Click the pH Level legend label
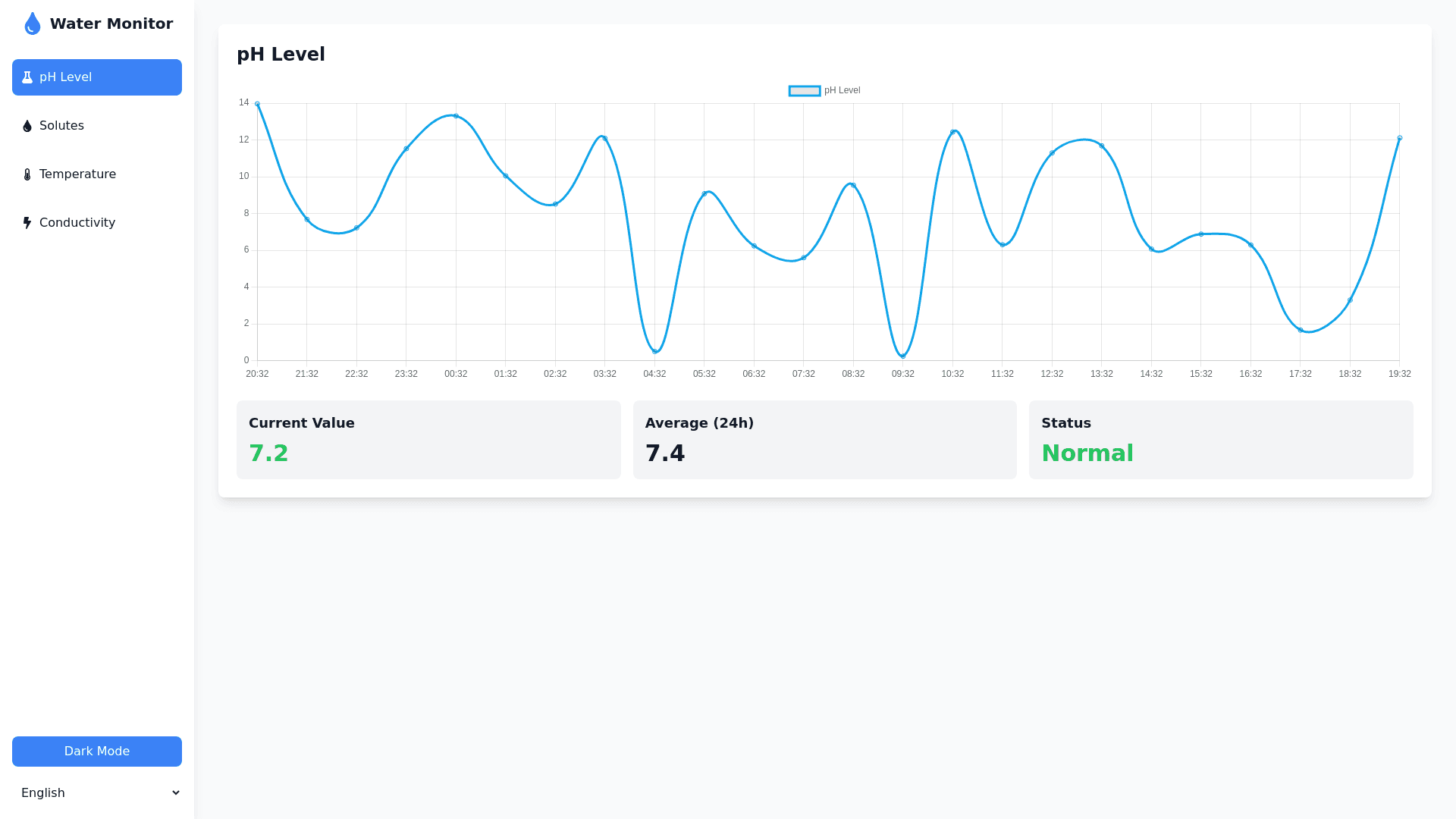The width and height of the screenshot is (1456, 819). tap(842, 91)
